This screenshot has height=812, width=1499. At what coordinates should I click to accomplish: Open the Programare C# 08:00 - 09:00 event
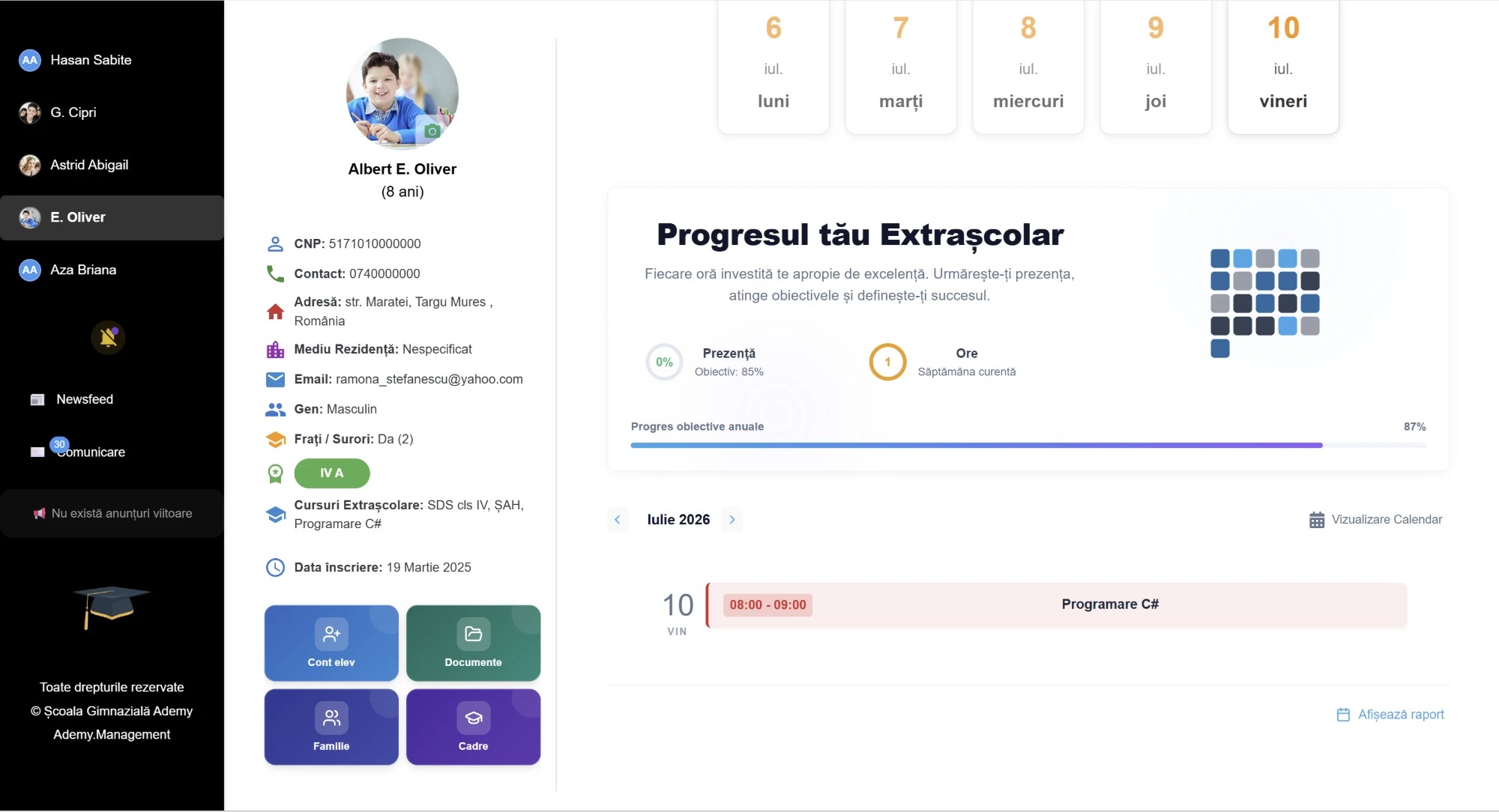1056,605
